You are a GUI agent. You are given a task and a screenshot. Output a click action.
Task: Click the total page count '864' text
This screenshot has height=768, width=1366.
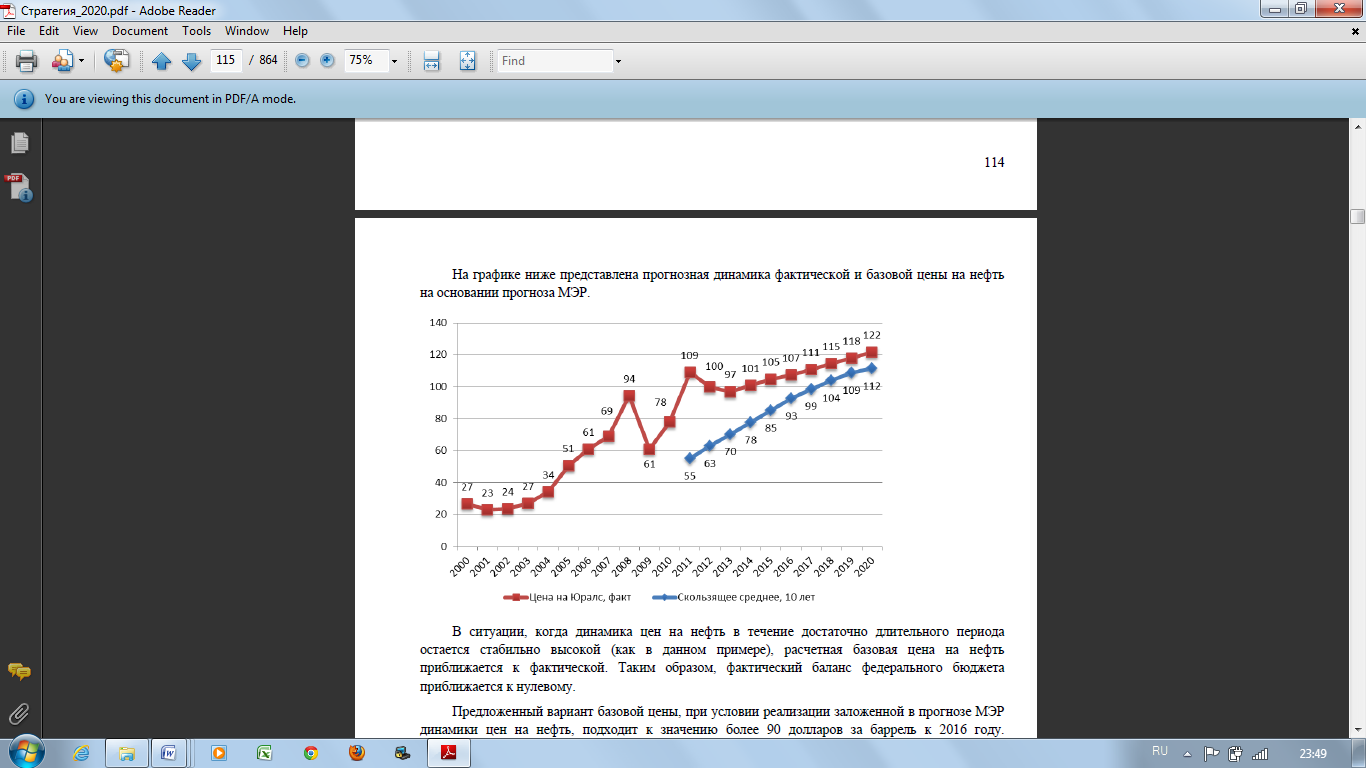coord(268,61)
